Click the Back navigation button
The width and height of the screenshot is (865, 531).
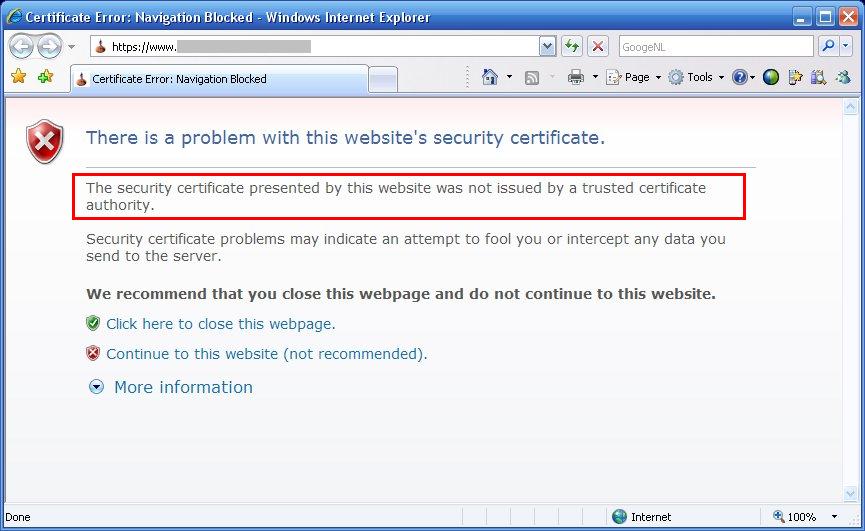[x=22, y=46]
